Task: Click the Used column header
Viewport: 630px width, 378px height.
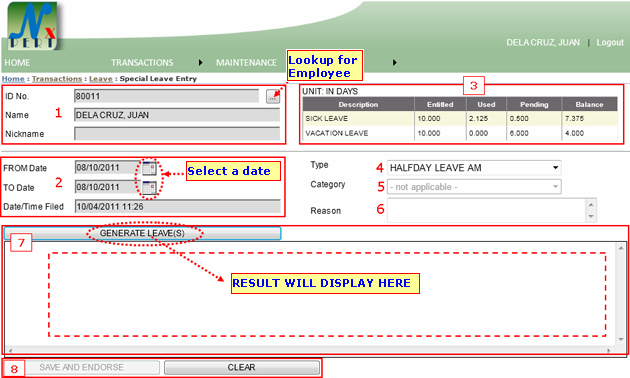Action: 486,104
